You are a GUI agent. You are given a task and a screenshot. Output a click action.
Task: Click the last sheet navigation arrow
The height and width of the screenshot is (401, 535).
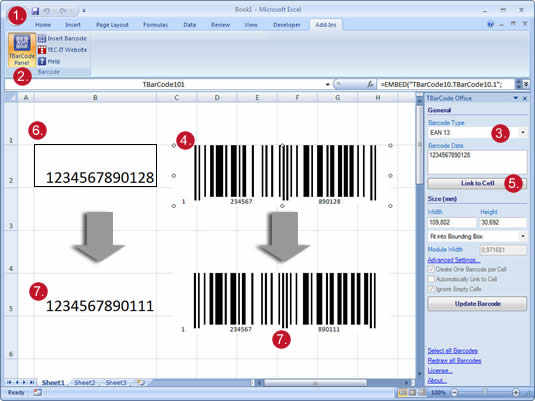pyautogui.click(x=32, y=382)
